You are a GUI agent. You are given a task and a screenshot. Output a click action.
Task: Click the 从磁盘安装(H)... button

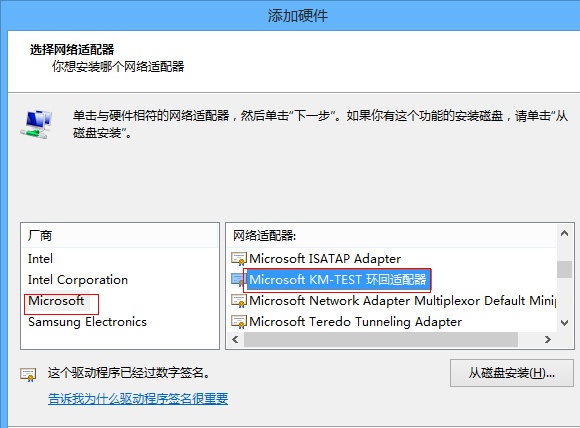(x=512, y=373)
